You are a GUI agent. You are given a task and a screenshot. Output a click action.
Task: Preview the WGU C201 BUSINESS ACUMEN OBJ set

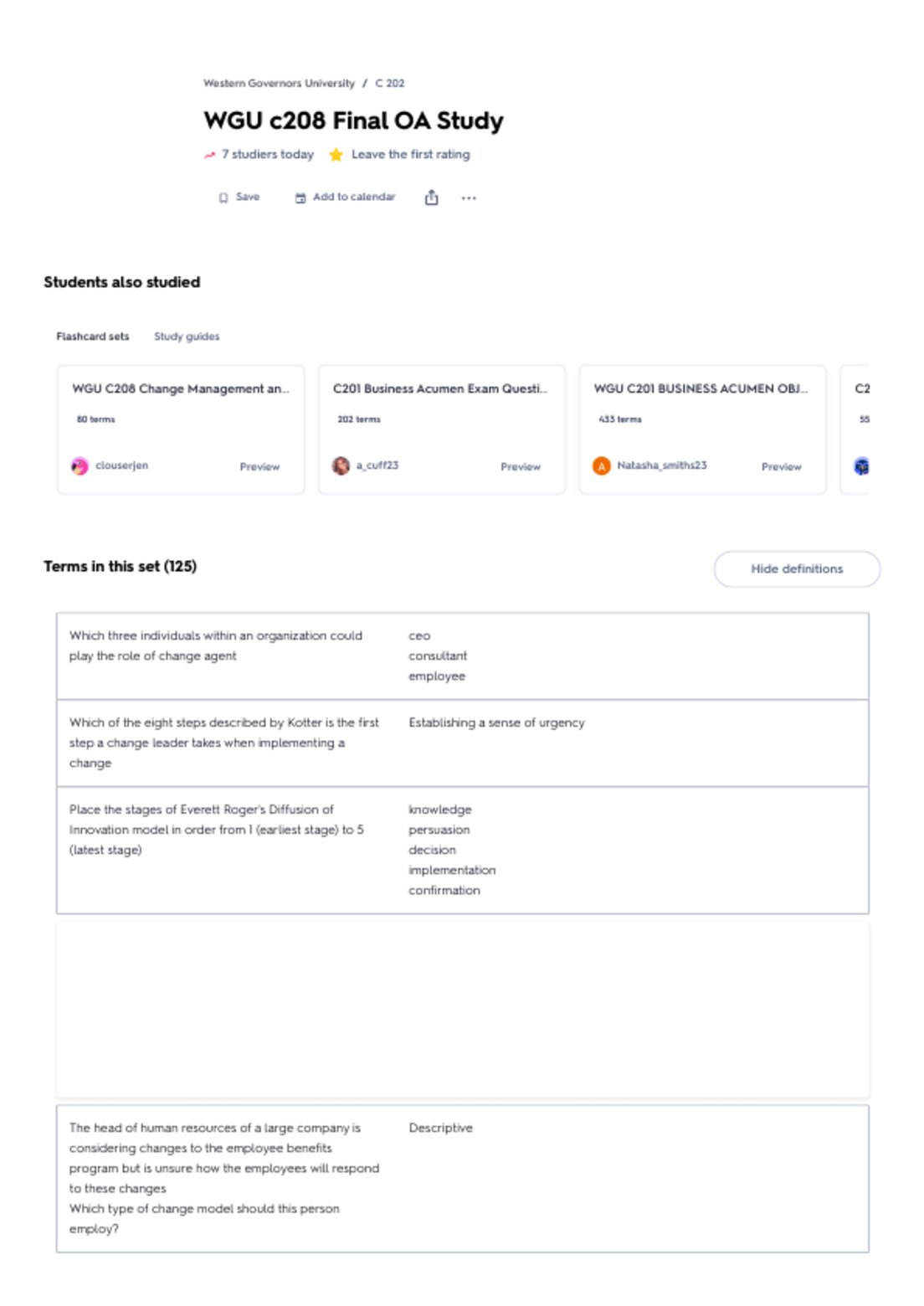click(782, 467)
